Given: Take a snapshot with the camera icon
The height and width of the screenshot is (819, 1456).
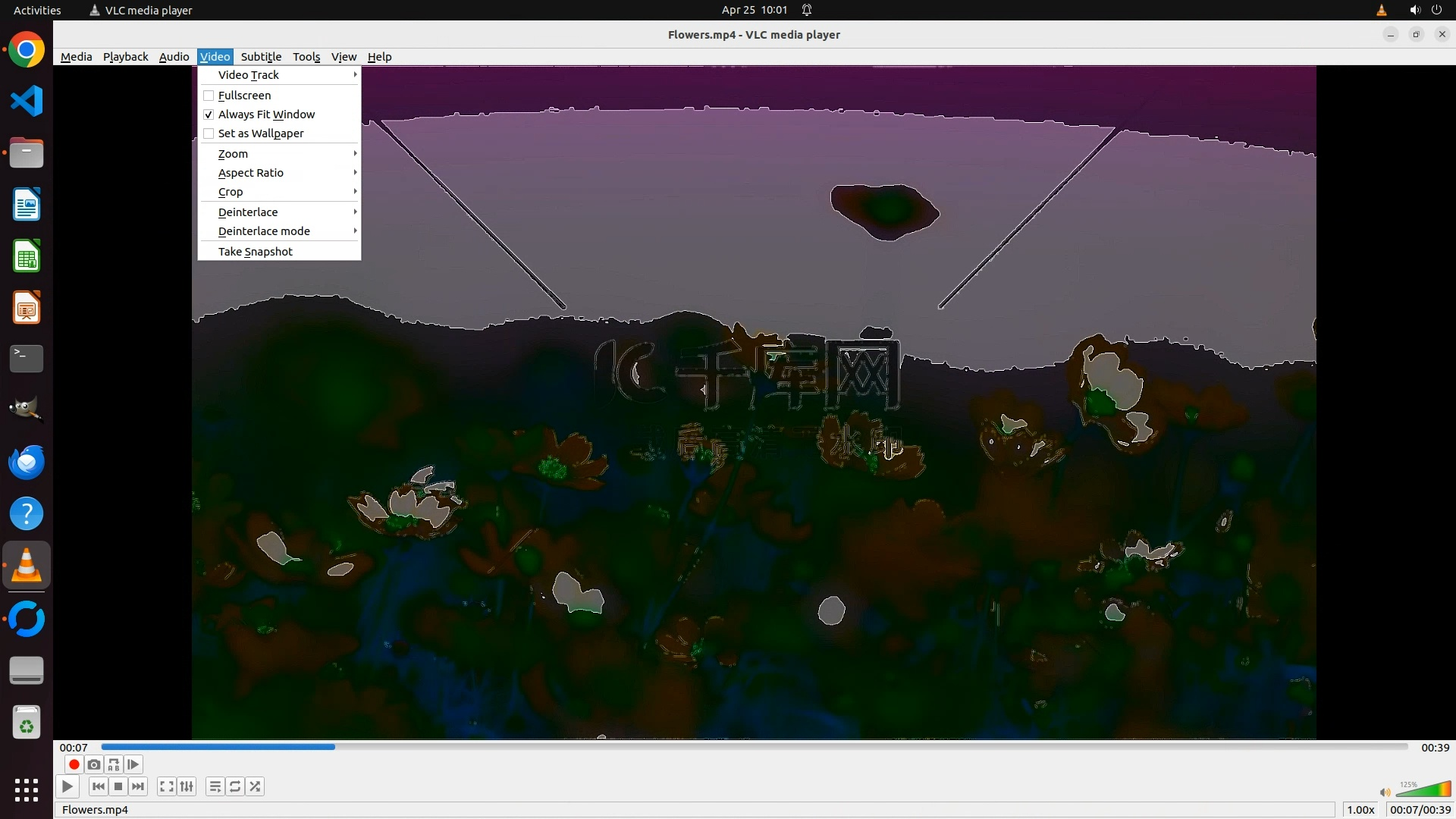Looking at the screenshot, I should point(94,764).
